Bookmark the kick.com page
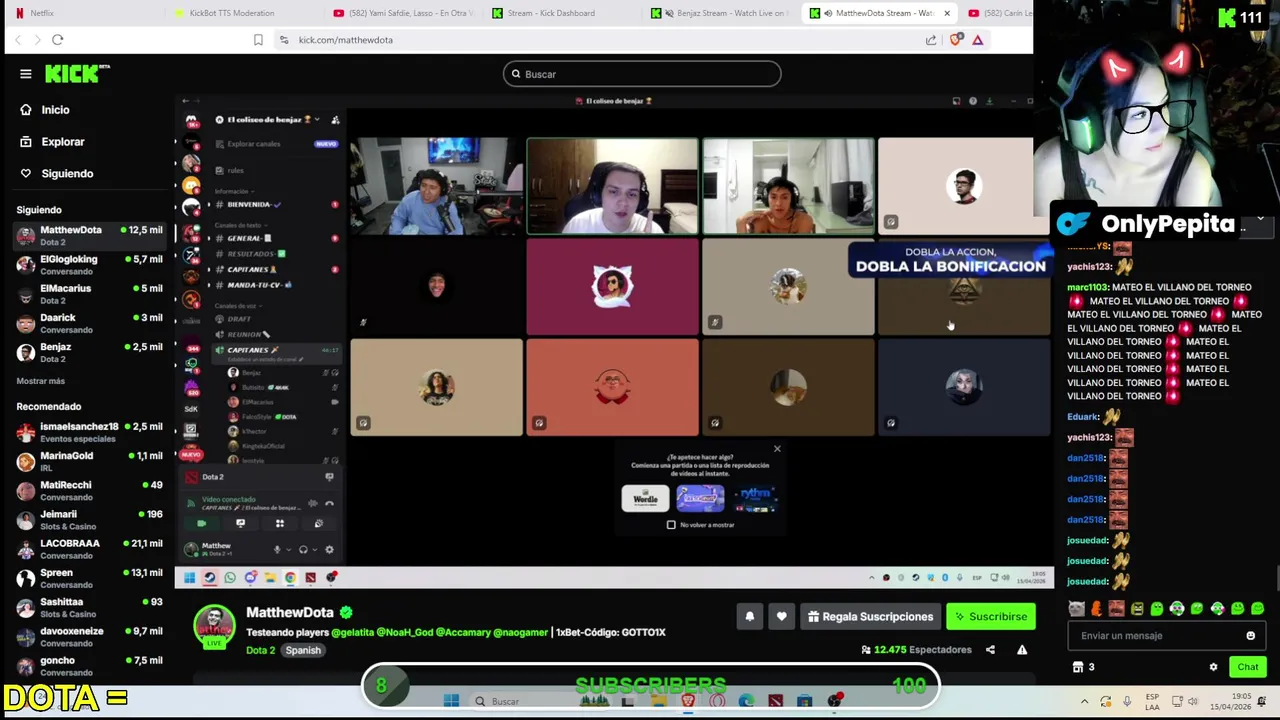 (258, 40)
